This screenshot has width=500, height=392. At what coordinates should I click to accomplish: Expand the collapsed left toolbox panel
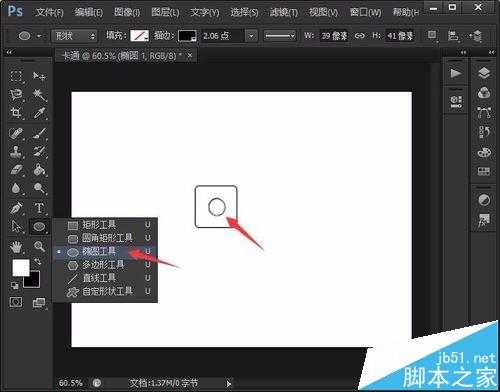9,52
